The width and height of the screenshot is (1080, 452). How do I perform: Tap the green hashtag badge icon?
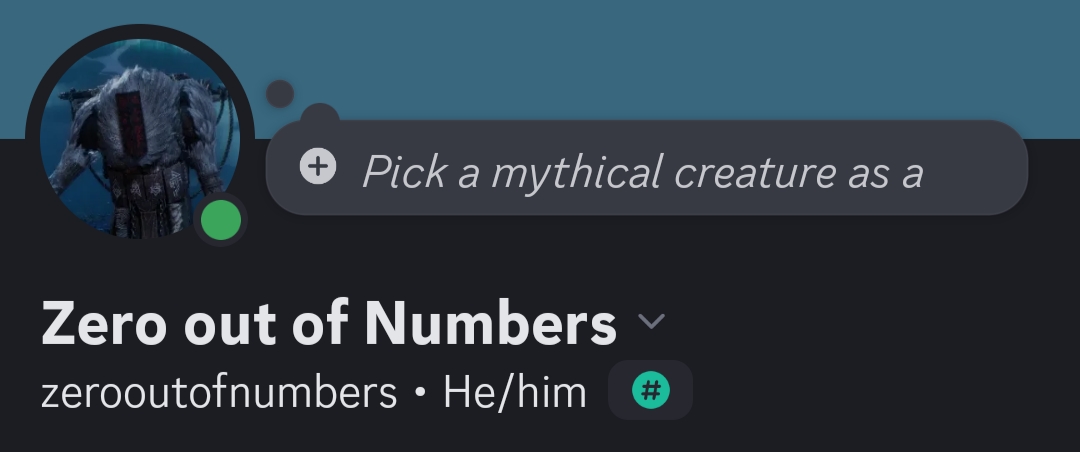(x=650, y=390)
